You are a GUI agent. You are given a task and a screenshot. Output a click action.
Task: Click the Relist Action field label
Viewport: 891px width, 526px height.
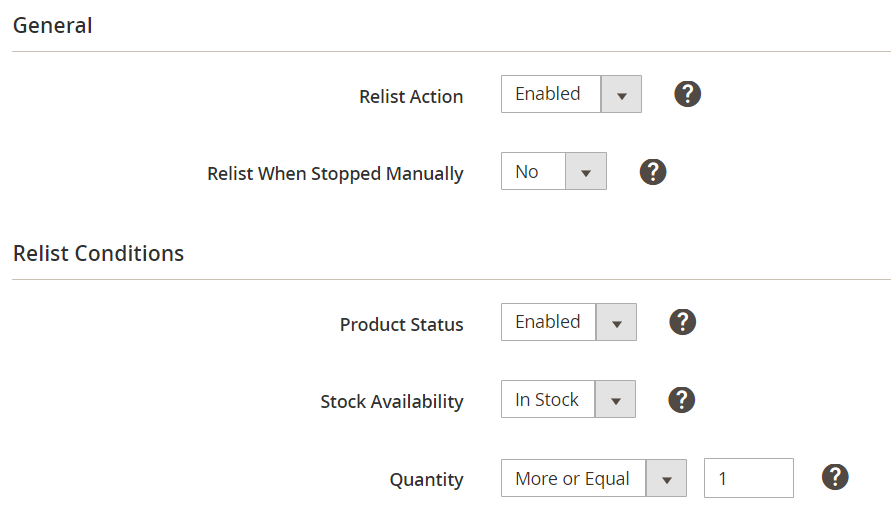[x=411, y=97]
